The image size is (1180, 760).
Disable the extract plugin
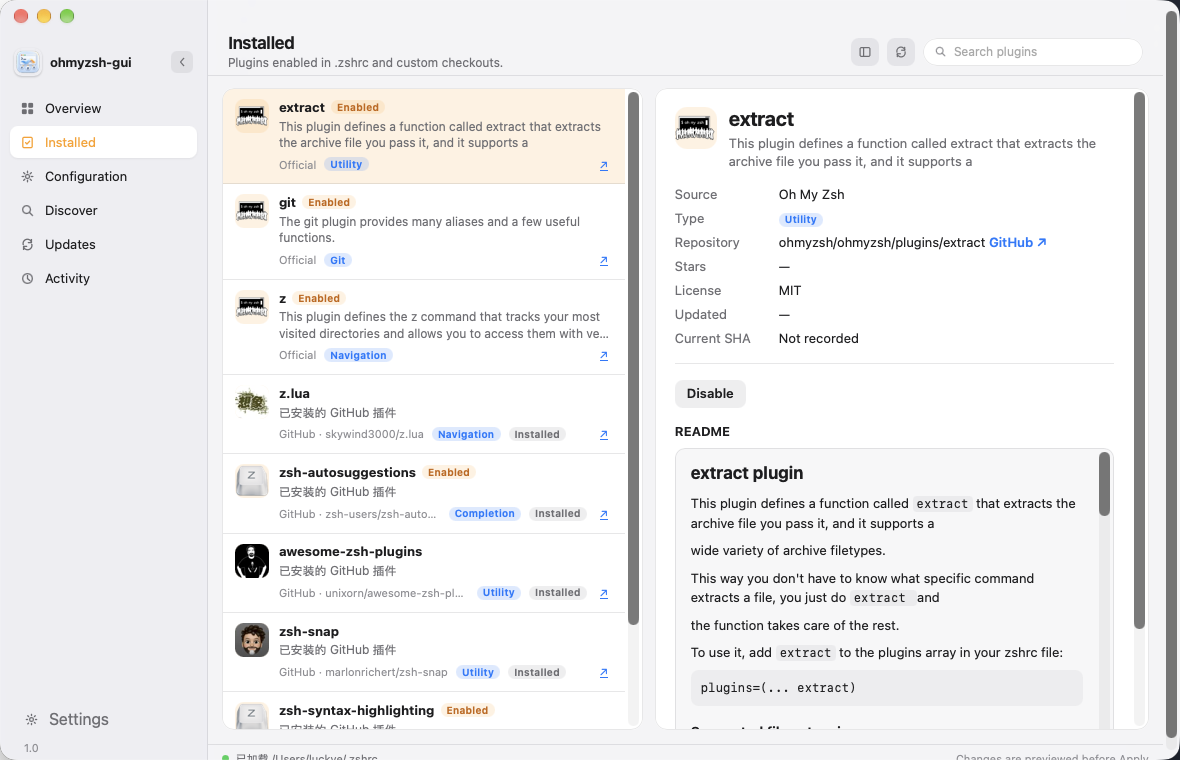point(710,394)
